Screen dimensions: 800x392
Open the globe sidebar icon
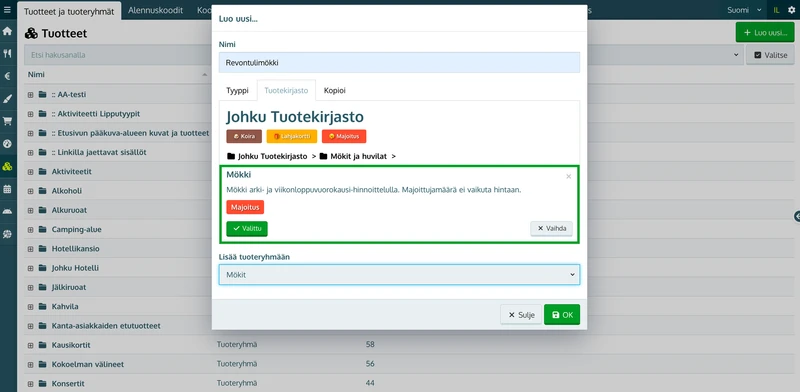coord(7,234)
